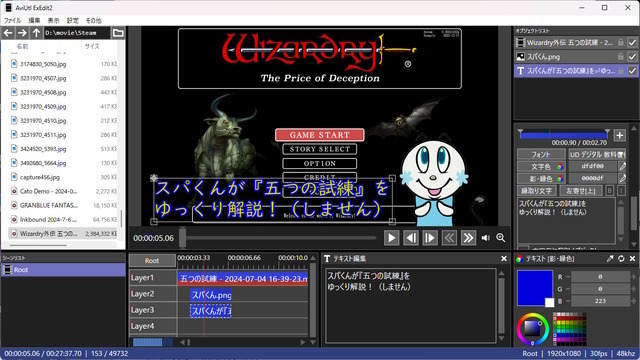Click the D:\movie\Steam path field
Viewport: 640px width, 360px height.
point(77,33)
